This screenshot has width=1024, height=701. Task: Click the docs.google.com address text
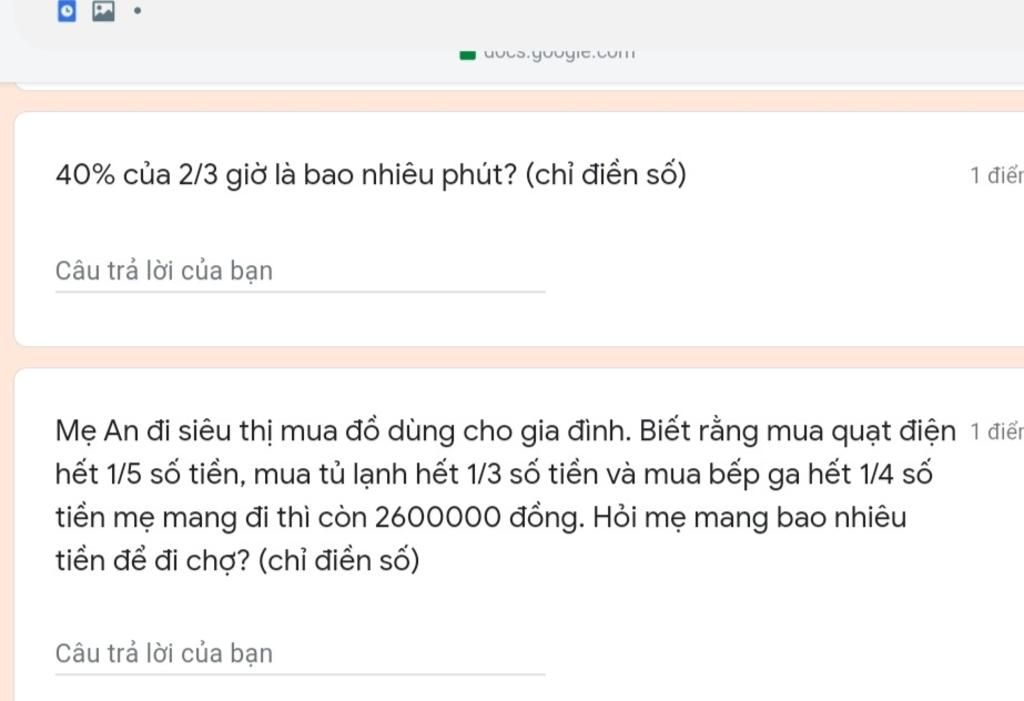[559, 53]
